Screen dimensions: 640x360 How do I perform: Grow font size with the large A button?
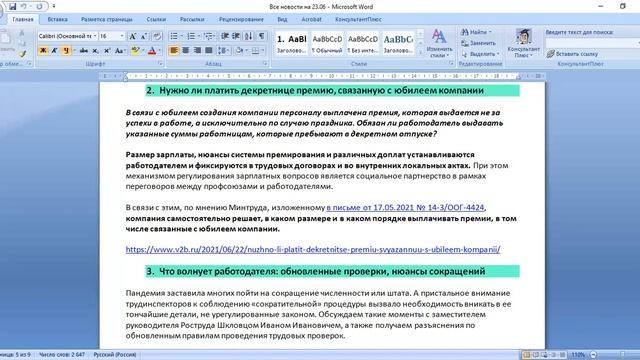(x=133, y=36)
